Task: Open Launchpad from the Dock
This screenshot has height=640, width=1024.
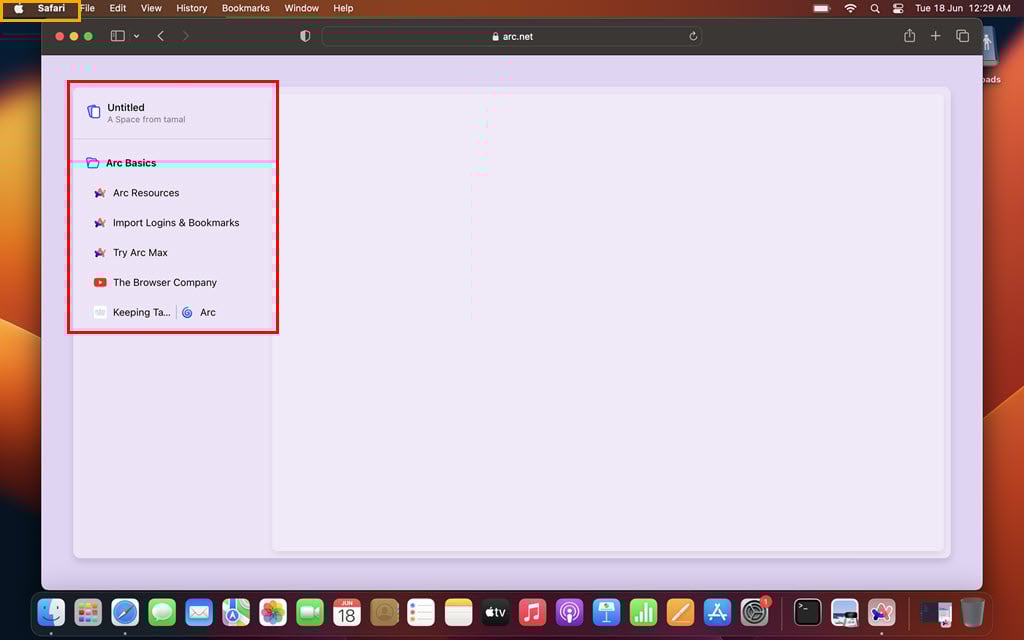Action: [88, 613]
